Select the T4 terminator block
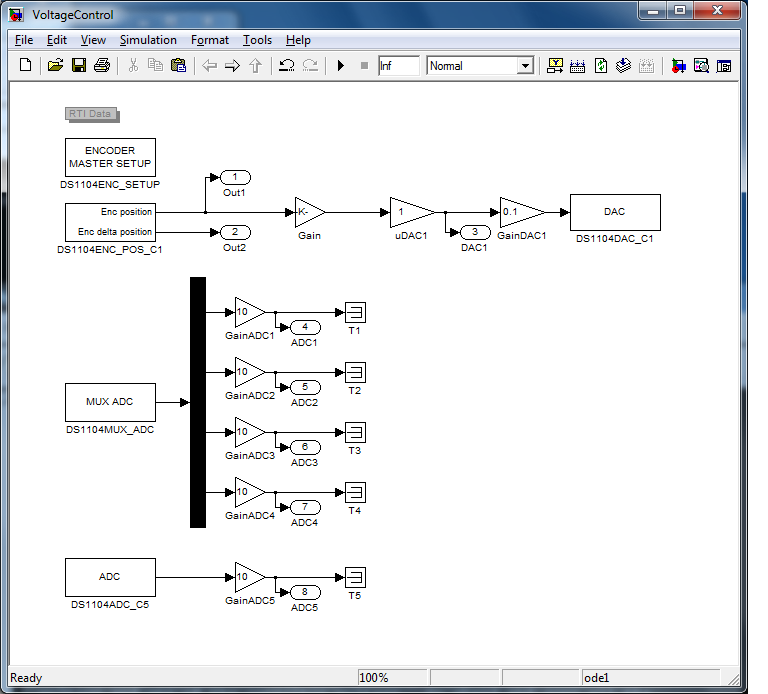Screen dimensions: 768x694 click(x=355, y=492)
